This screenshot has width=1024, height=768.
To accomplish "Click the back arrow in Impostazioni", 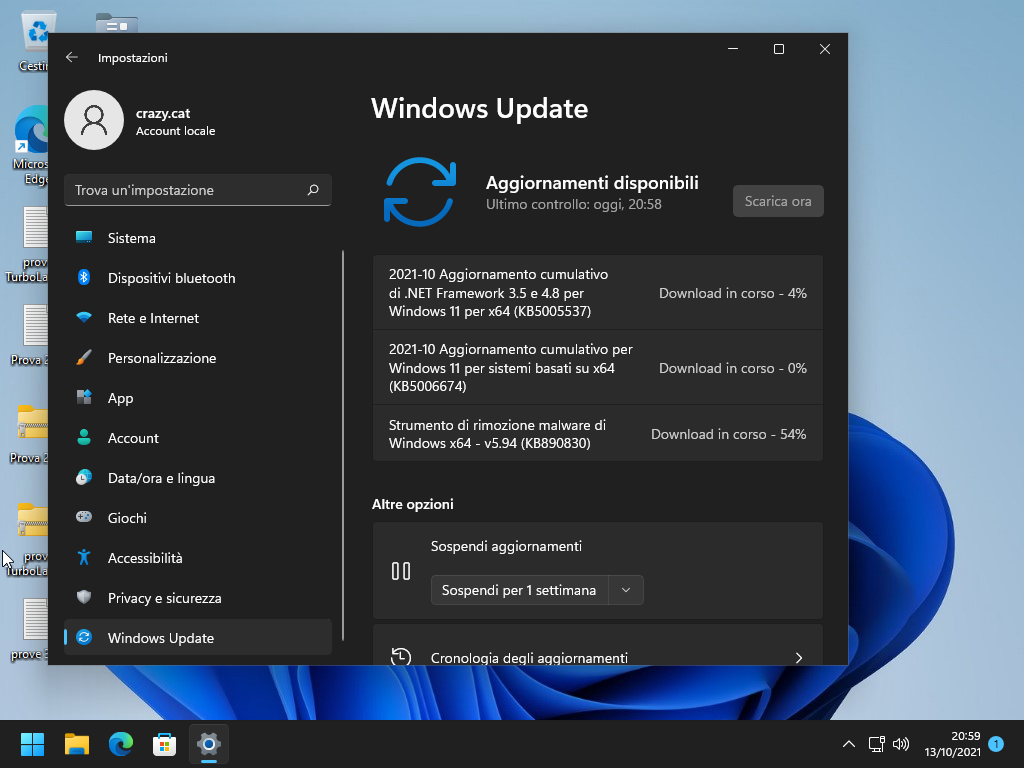I will point(72,57).
